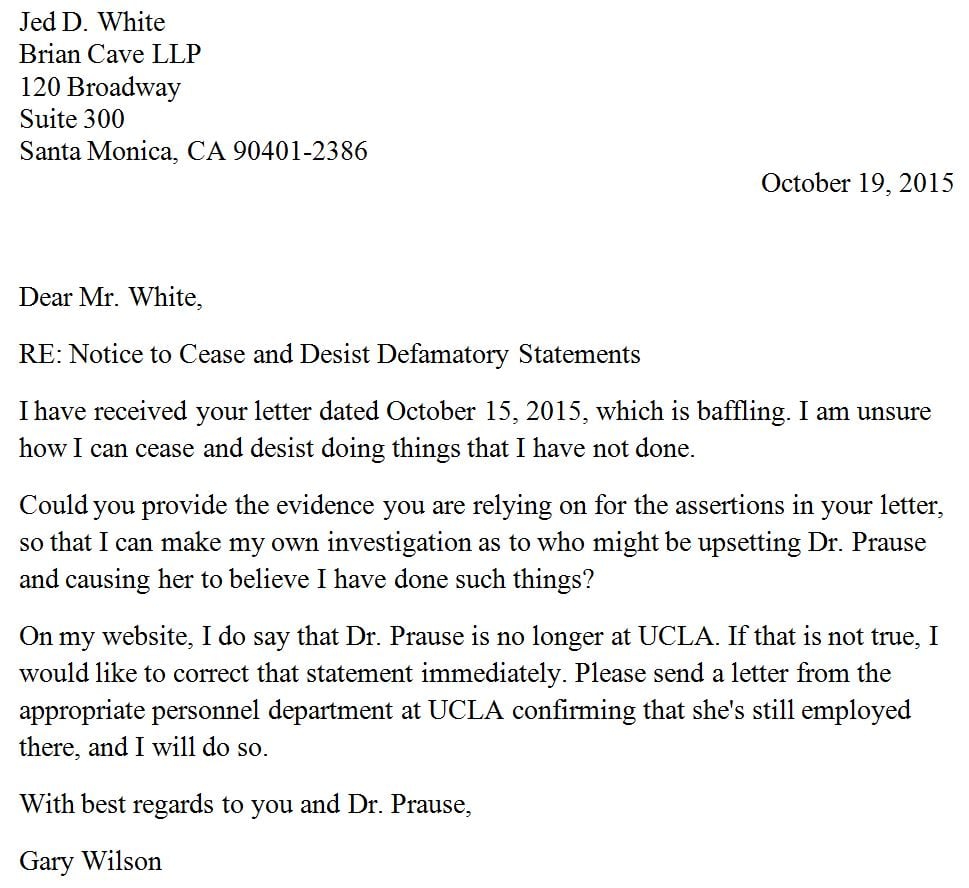Click the With best regards closing line
The width and height of the screenshot is (969, 888).
(x=244, y=803)
